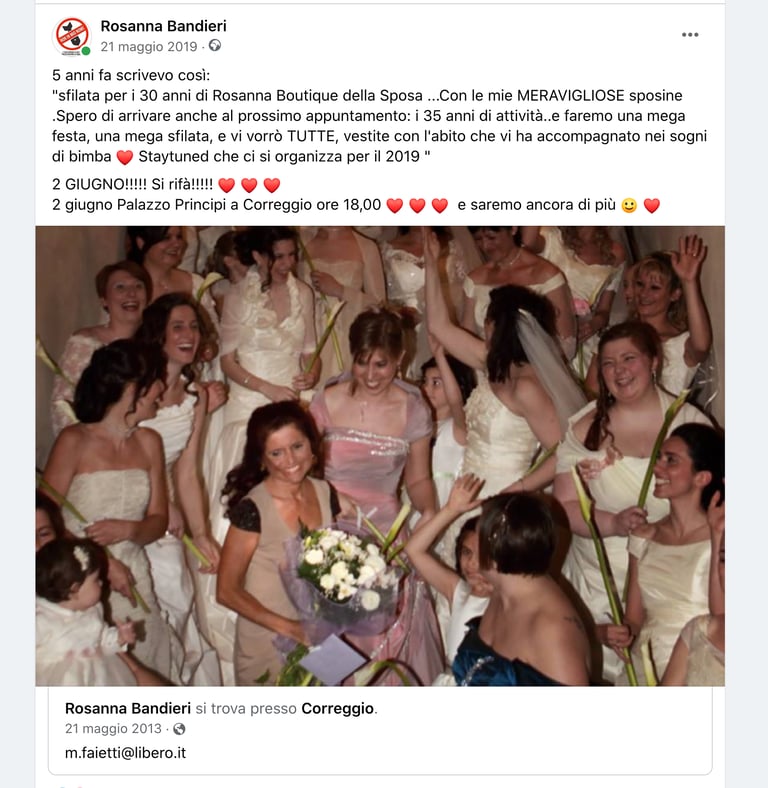Click 'si trova presso' text in shared post
This screenshot has height=788, width=768.
pyautogui.click(x=246, y=709)
